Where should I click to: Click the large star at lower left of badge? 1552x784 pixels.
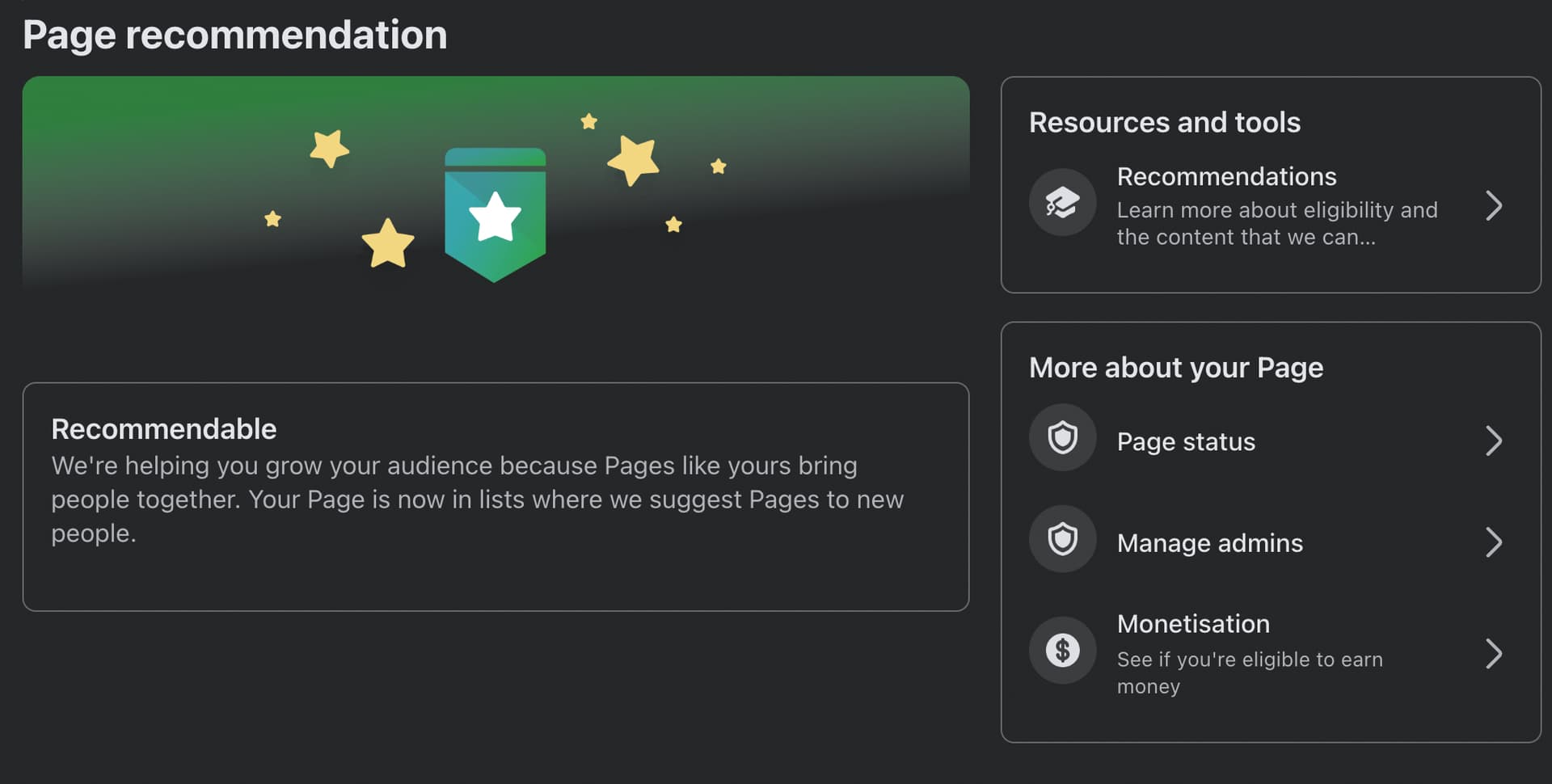click(x=388, y=243)
